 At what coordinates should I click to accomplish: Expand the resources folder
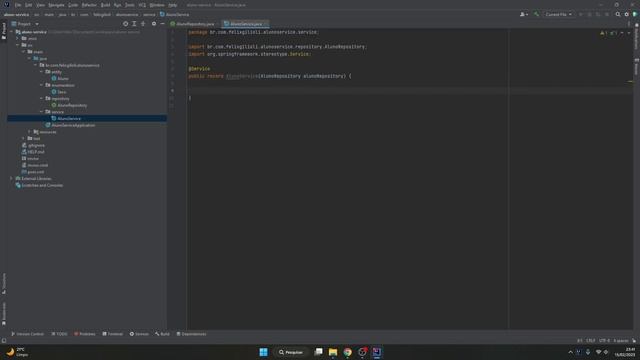tap(29, 132)
